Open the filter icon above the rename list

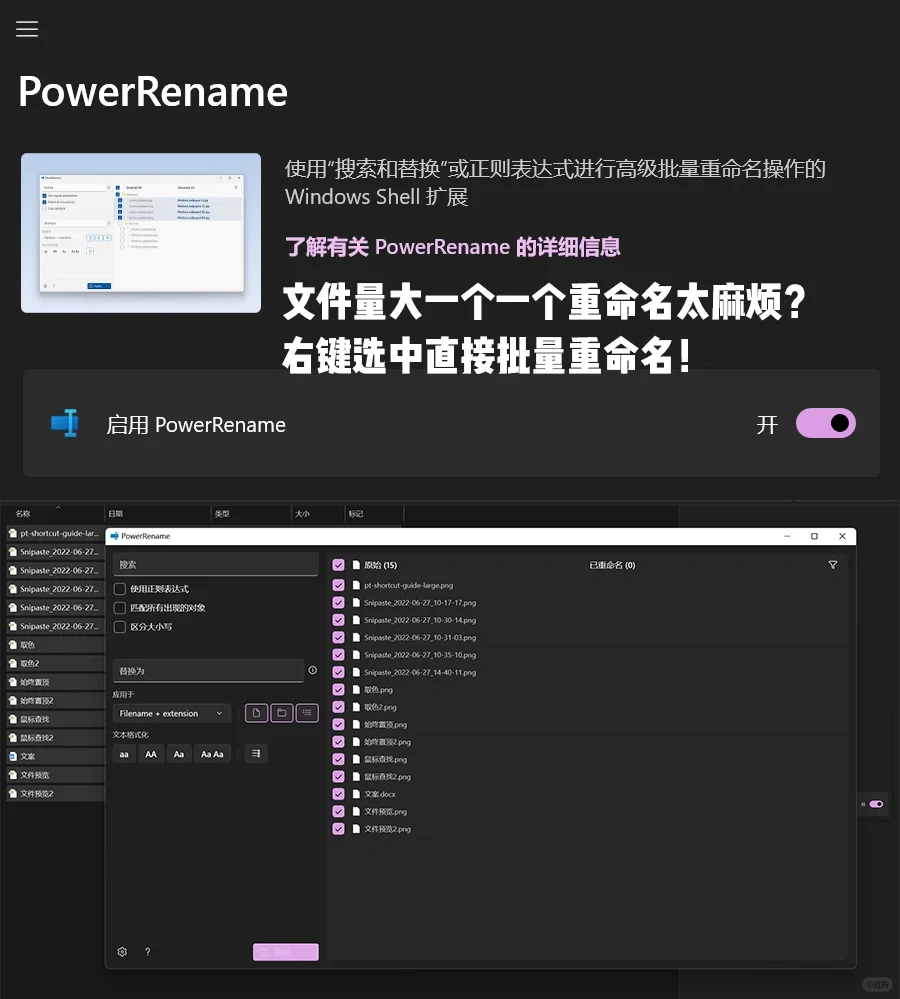pos(833,565)
